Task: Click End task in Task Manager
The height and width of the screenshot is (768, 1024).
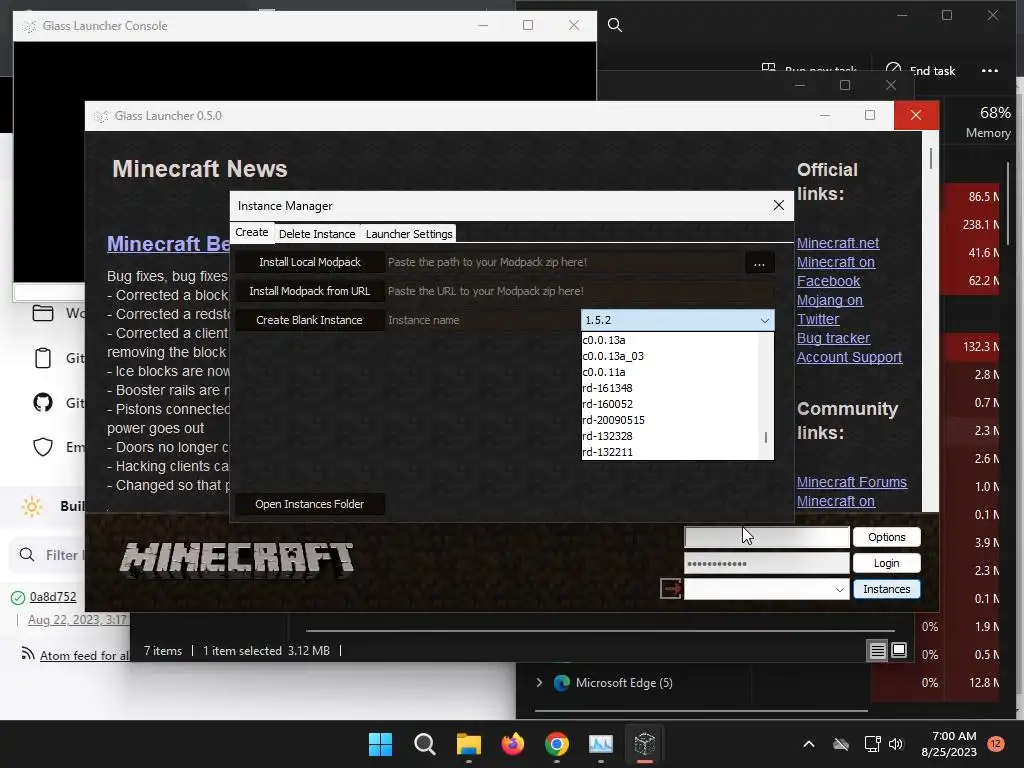Action: 920,71
